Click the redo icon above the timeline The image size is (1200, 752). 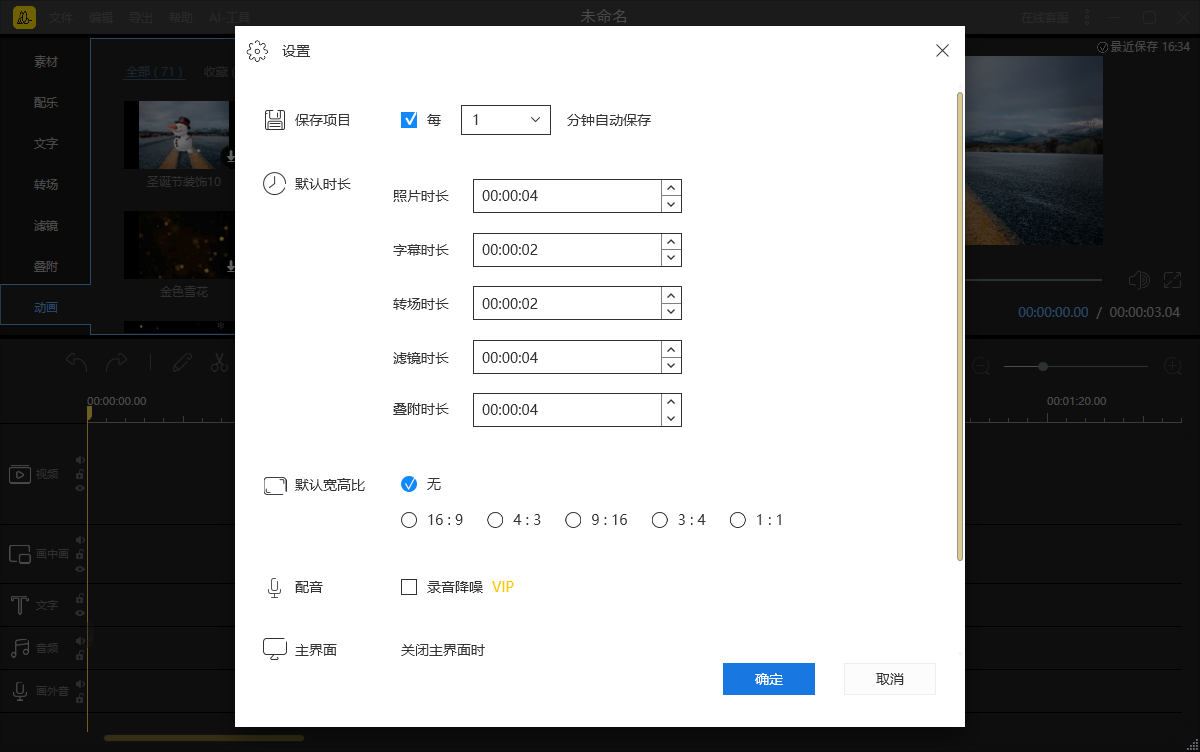[x=117, y=363]
